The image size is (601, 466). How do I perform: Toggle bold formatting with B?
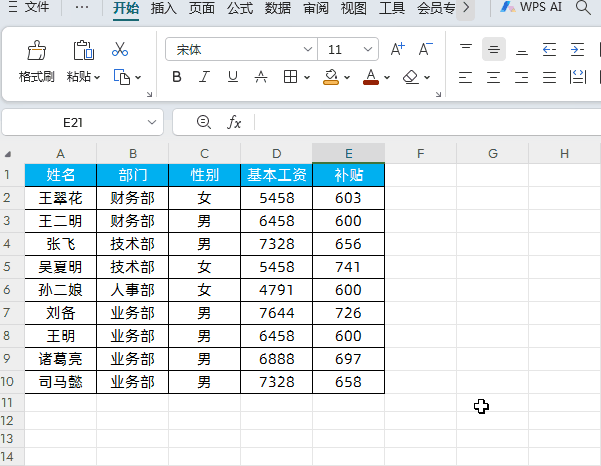click(177, 77)
